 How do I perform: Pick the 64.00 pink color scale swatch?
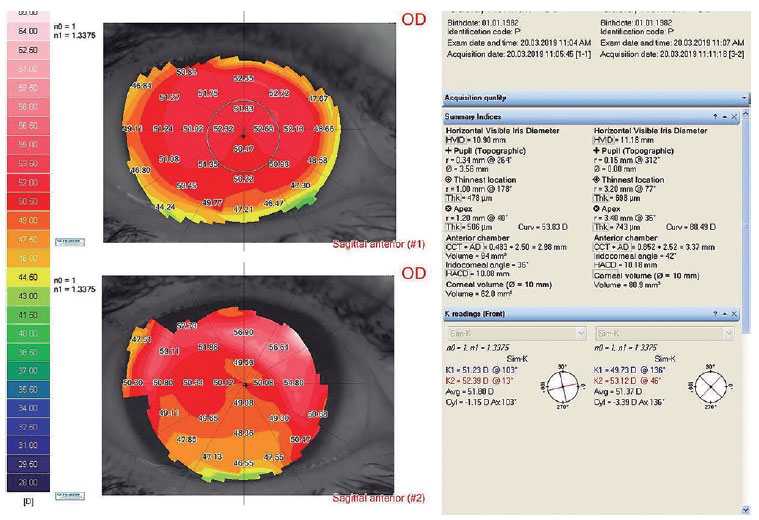pyautogui.click(x=27, y=30)
